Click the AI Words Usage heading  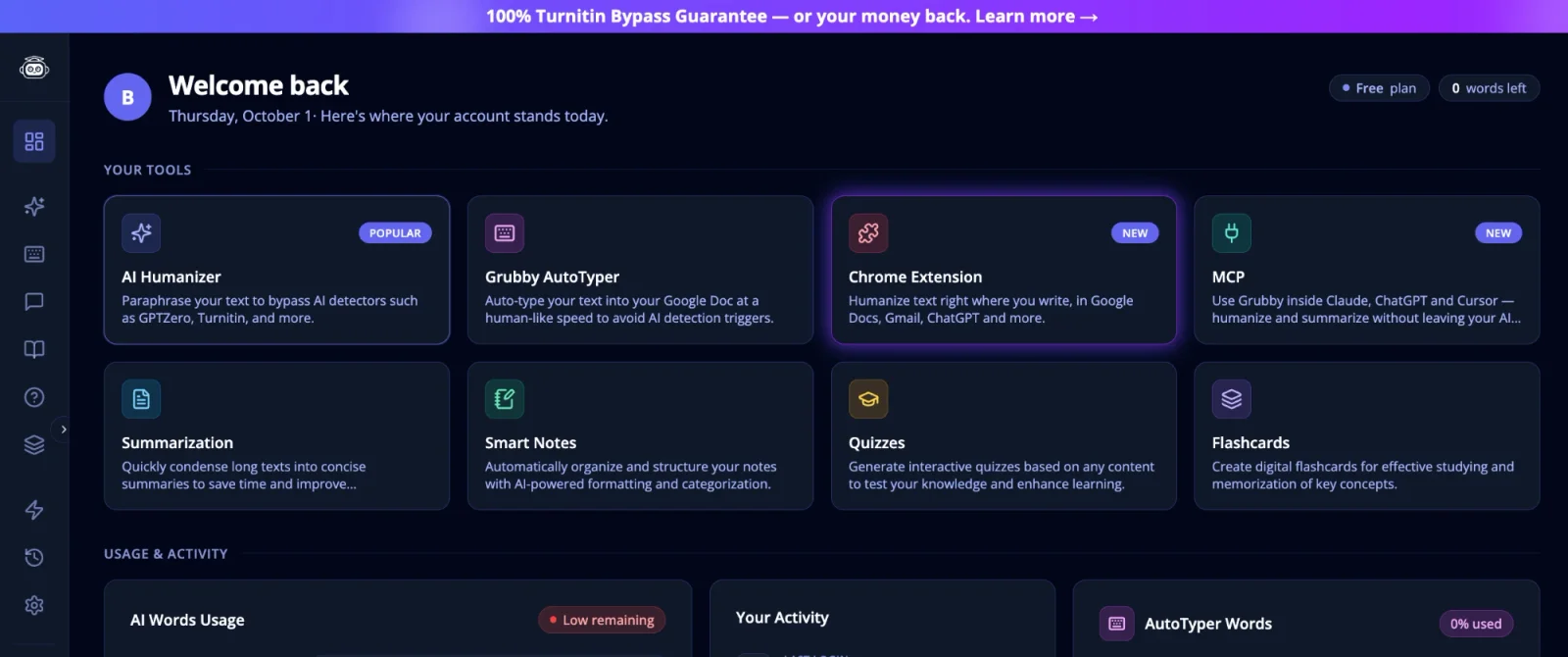(187, 620)
